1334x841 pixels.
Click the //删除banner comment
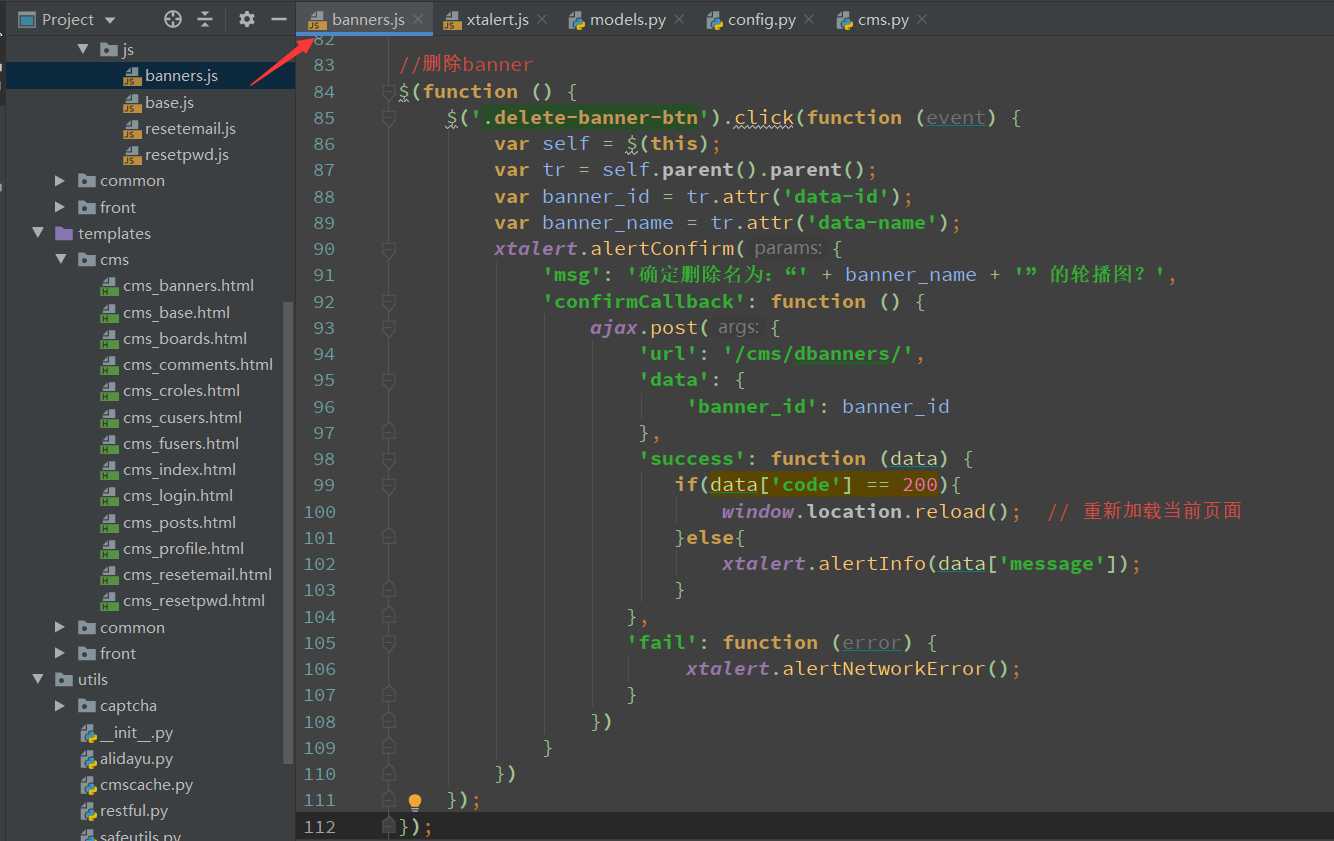click(466, 65)
